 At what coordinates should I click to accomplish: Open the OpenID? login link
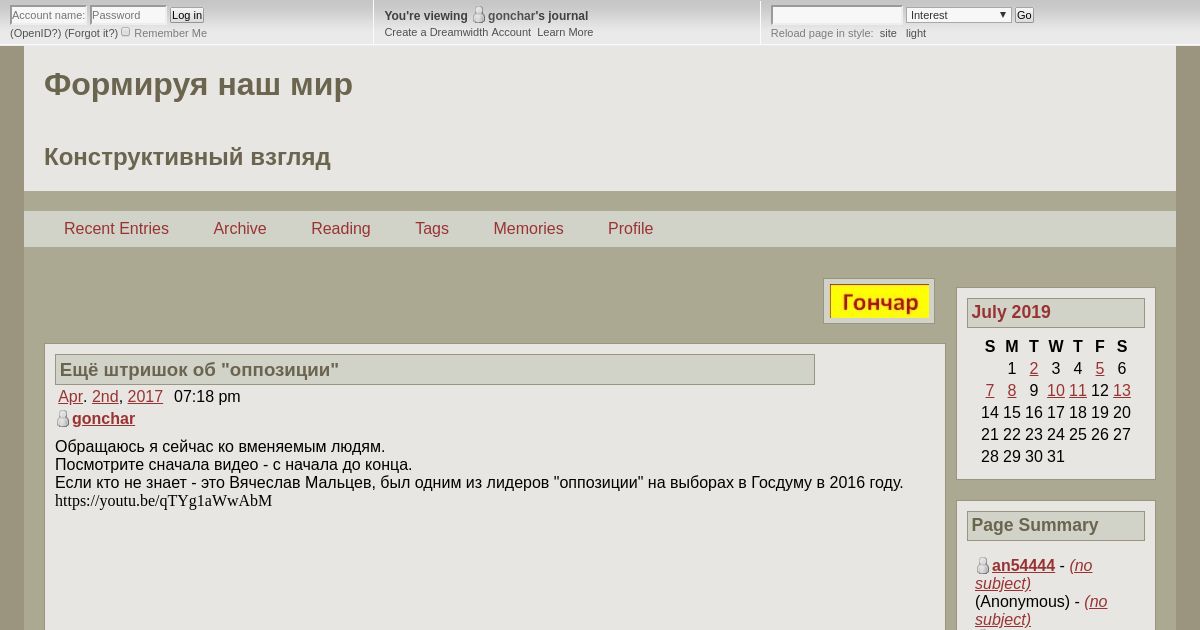[x=35, y=33]
